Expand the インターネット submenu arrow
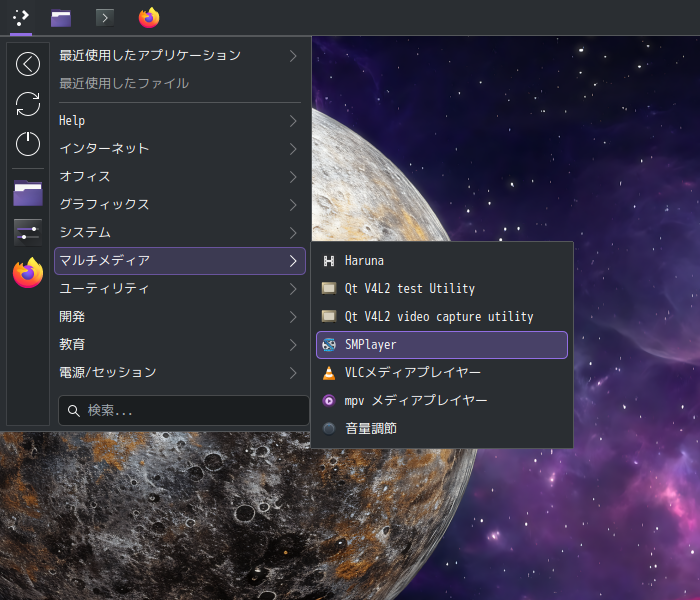 (x=293, y=149)
